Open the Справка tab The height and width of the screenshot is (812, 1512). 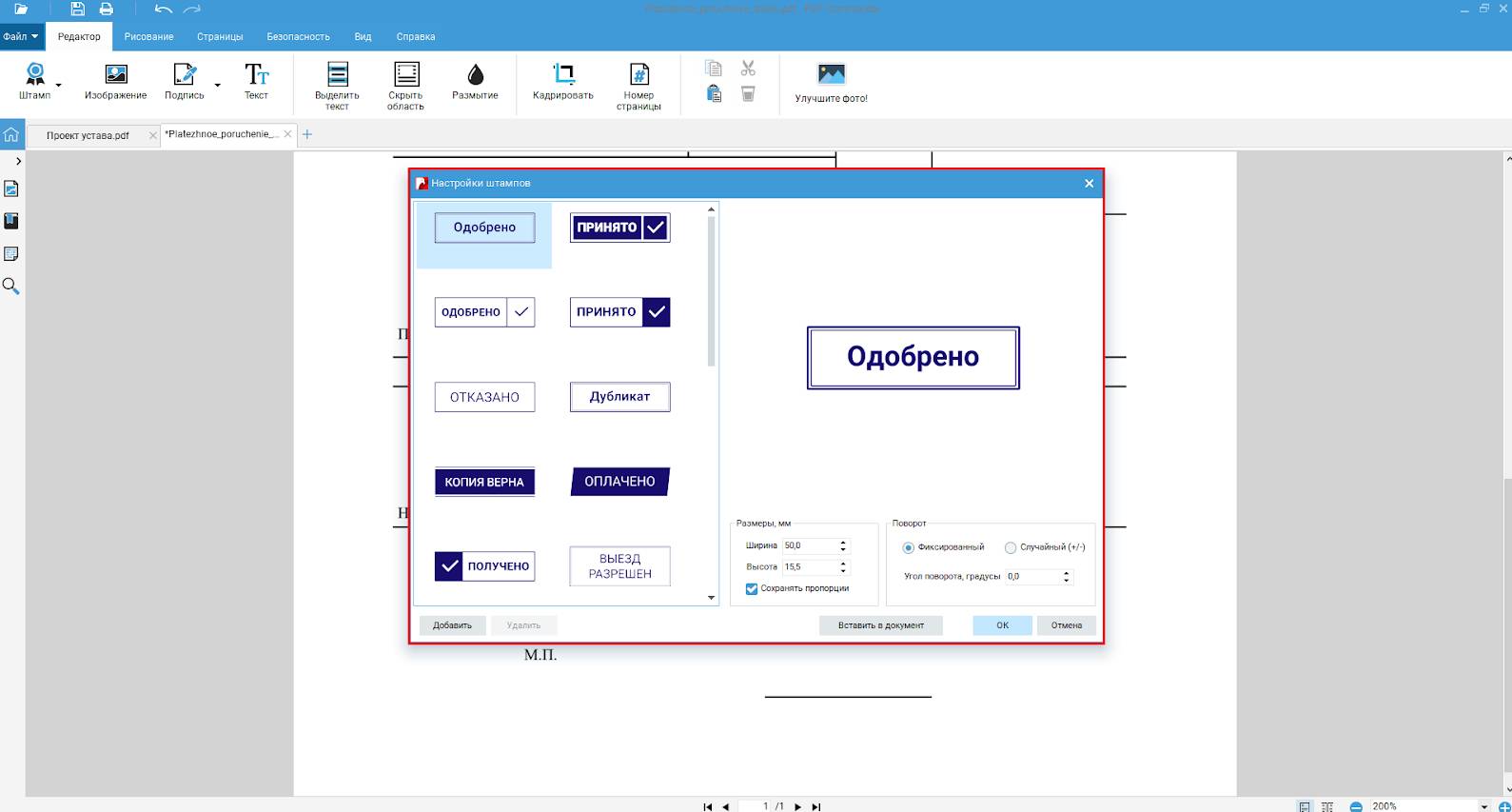[416, 36]
